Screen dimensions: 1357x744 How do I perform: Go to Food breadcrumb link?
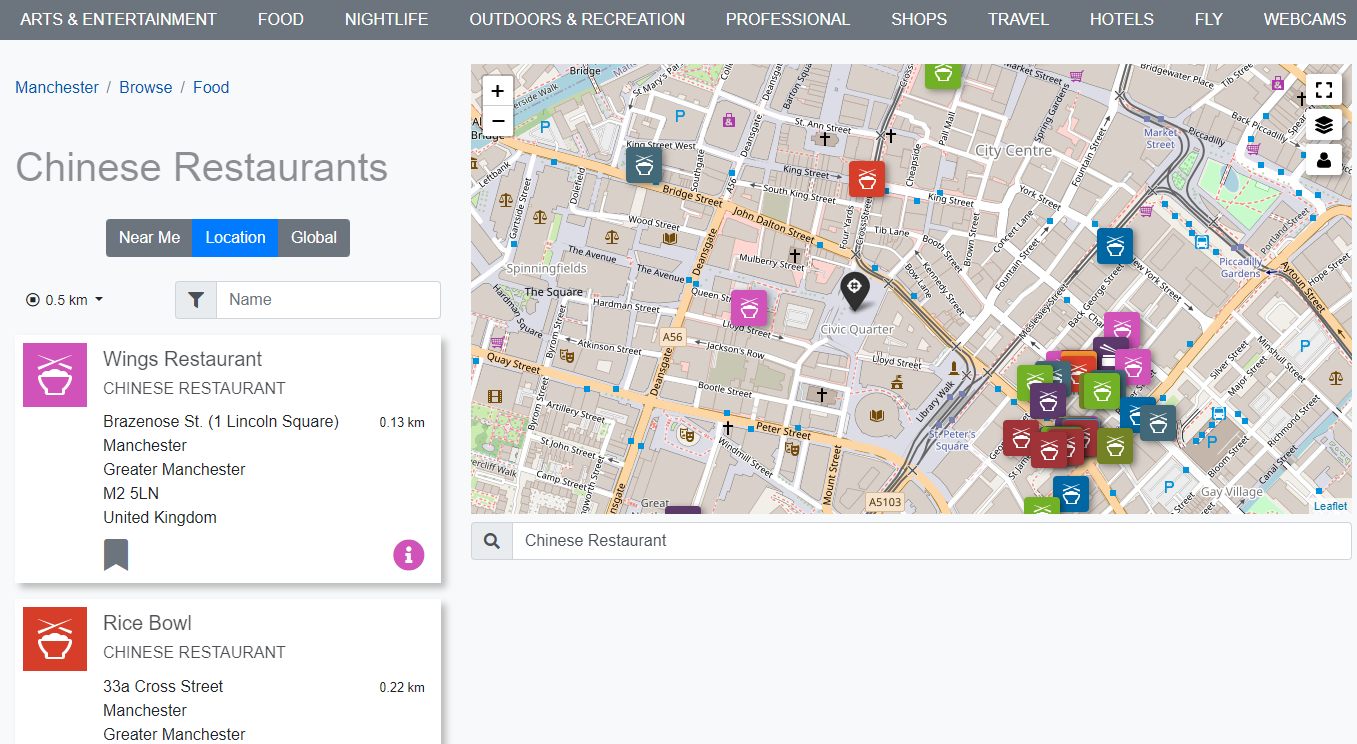(211, 88)
